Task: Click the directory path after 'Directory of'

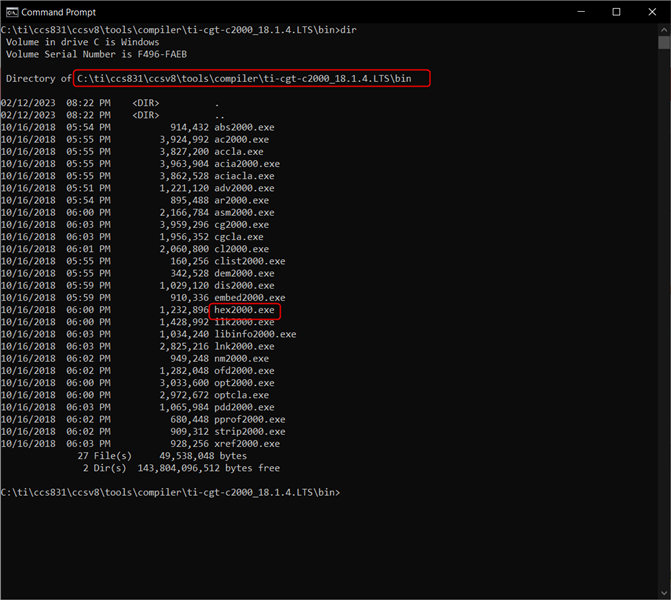Action: point(244,79)
